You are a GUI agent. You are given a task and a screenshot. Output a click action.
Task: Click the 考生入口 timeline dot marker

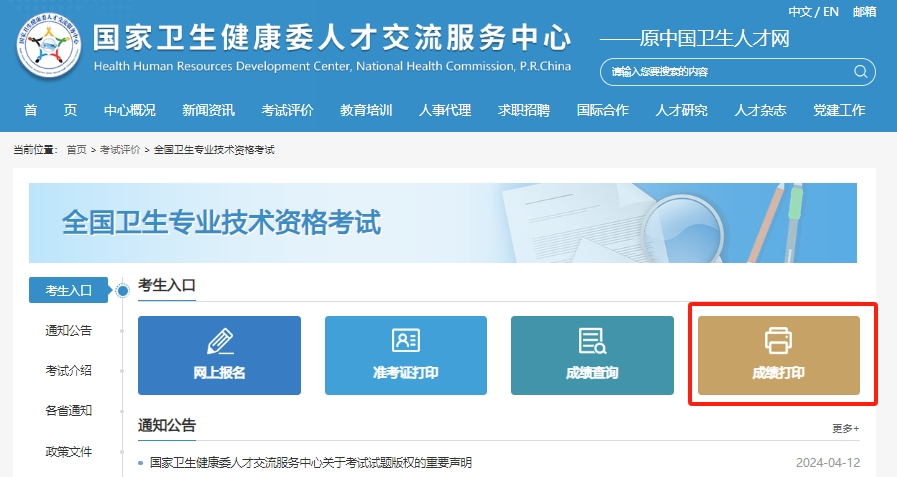pos(123,291)
